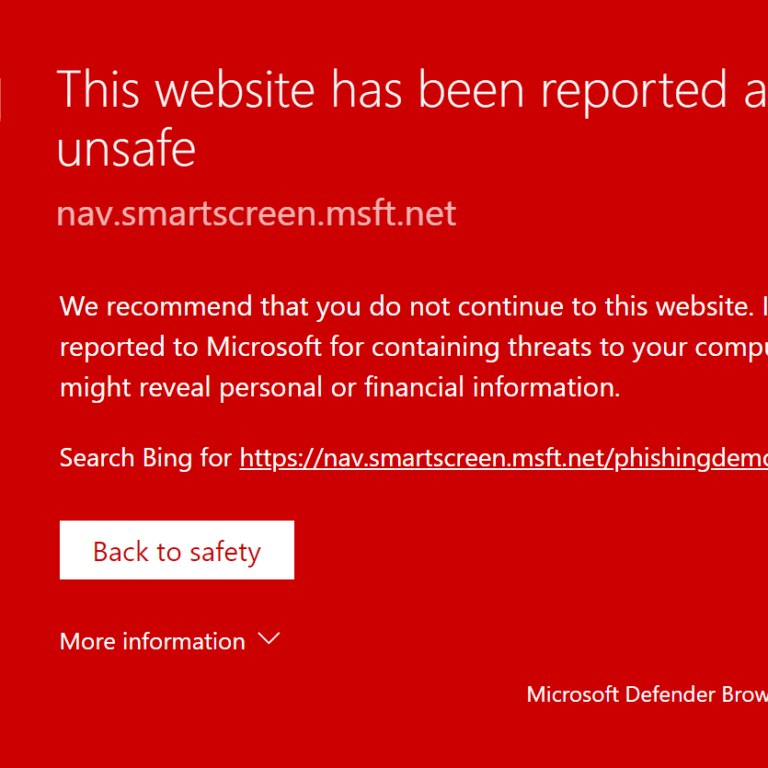Click the 'might reveal personal or financial information' line
The height and width of the screenshot is (768, 768).
[x=340, y=388]
